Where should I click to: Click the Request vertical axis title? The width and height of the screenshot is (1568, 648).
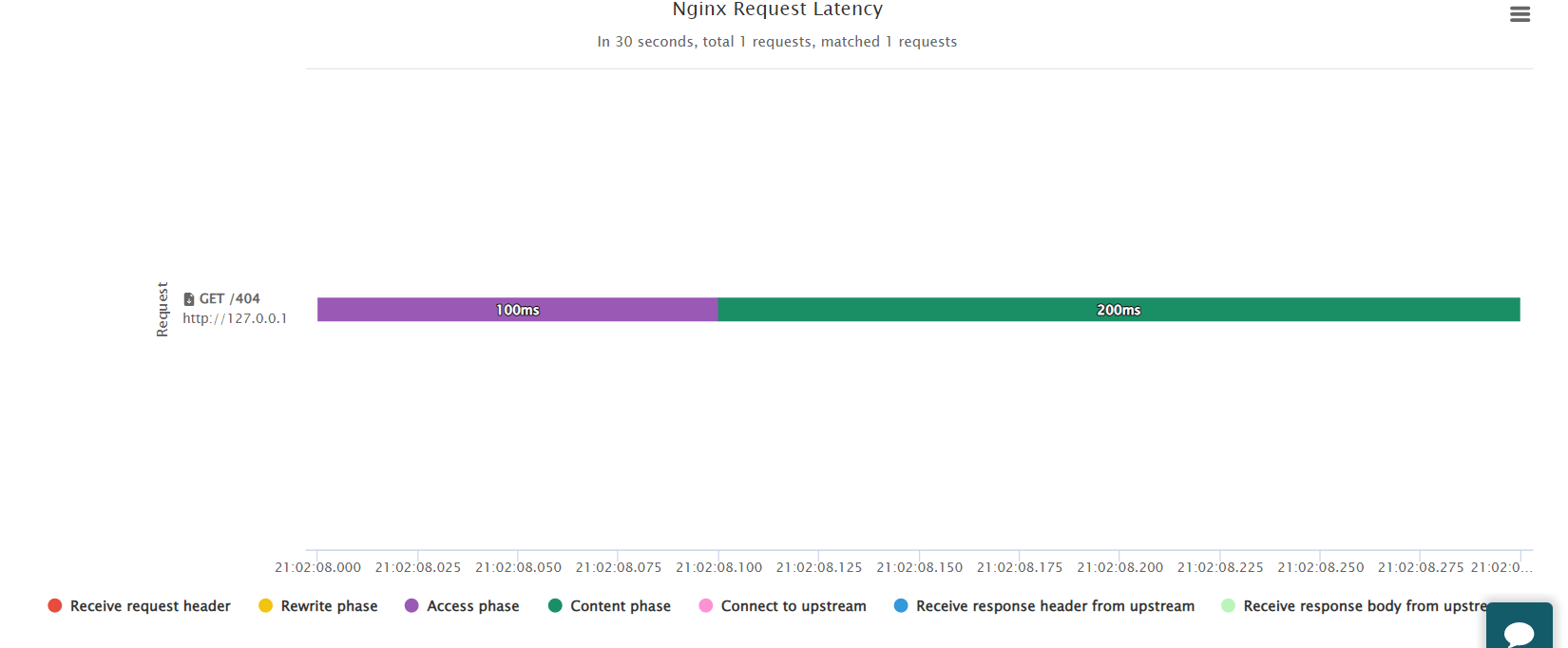click(x=163, y=309)
